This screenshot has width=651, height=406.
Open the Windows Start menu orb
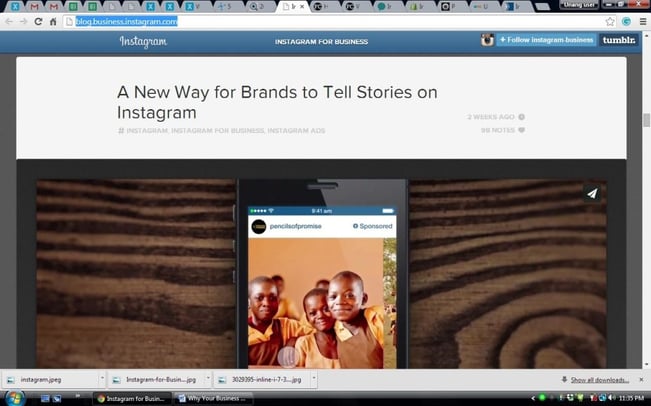click(x=12, y=398)
